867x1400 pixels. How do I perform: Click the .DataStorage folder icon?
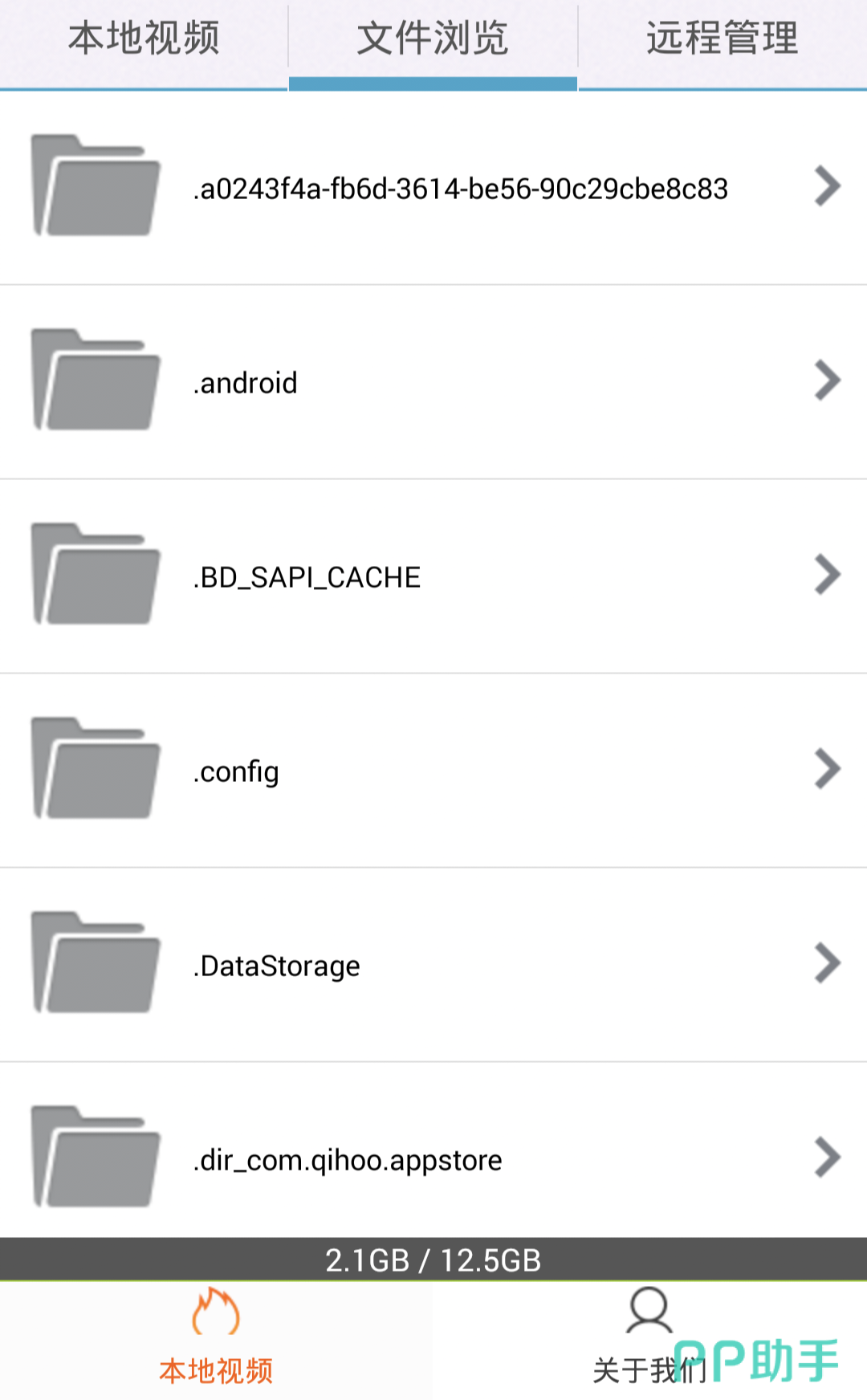[96, 962]
